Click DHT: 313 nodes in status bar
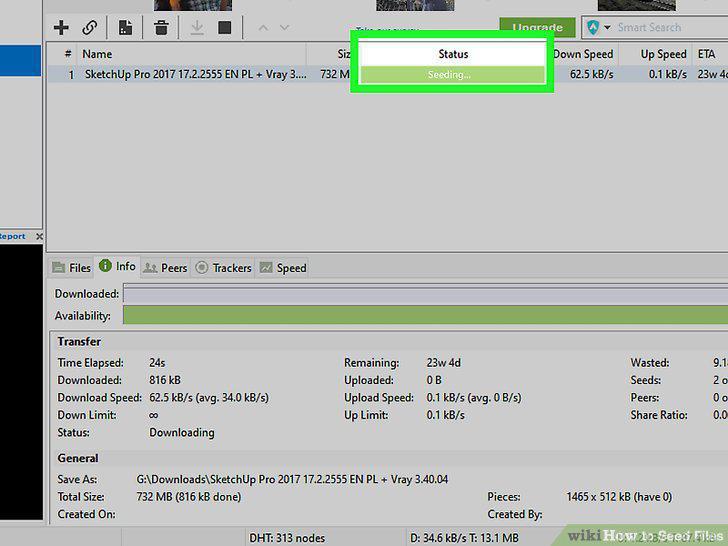Screen dimensions: 728x546 (x=287, y=538)
